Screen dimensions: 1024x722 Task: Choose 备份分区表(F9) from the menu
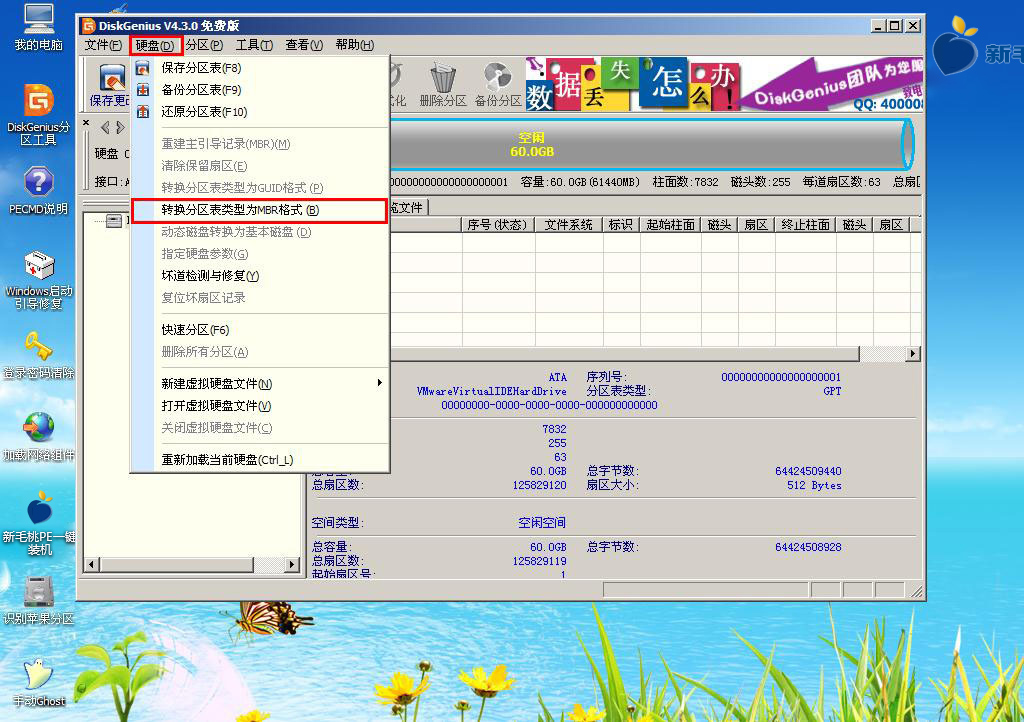click(260, 89)
